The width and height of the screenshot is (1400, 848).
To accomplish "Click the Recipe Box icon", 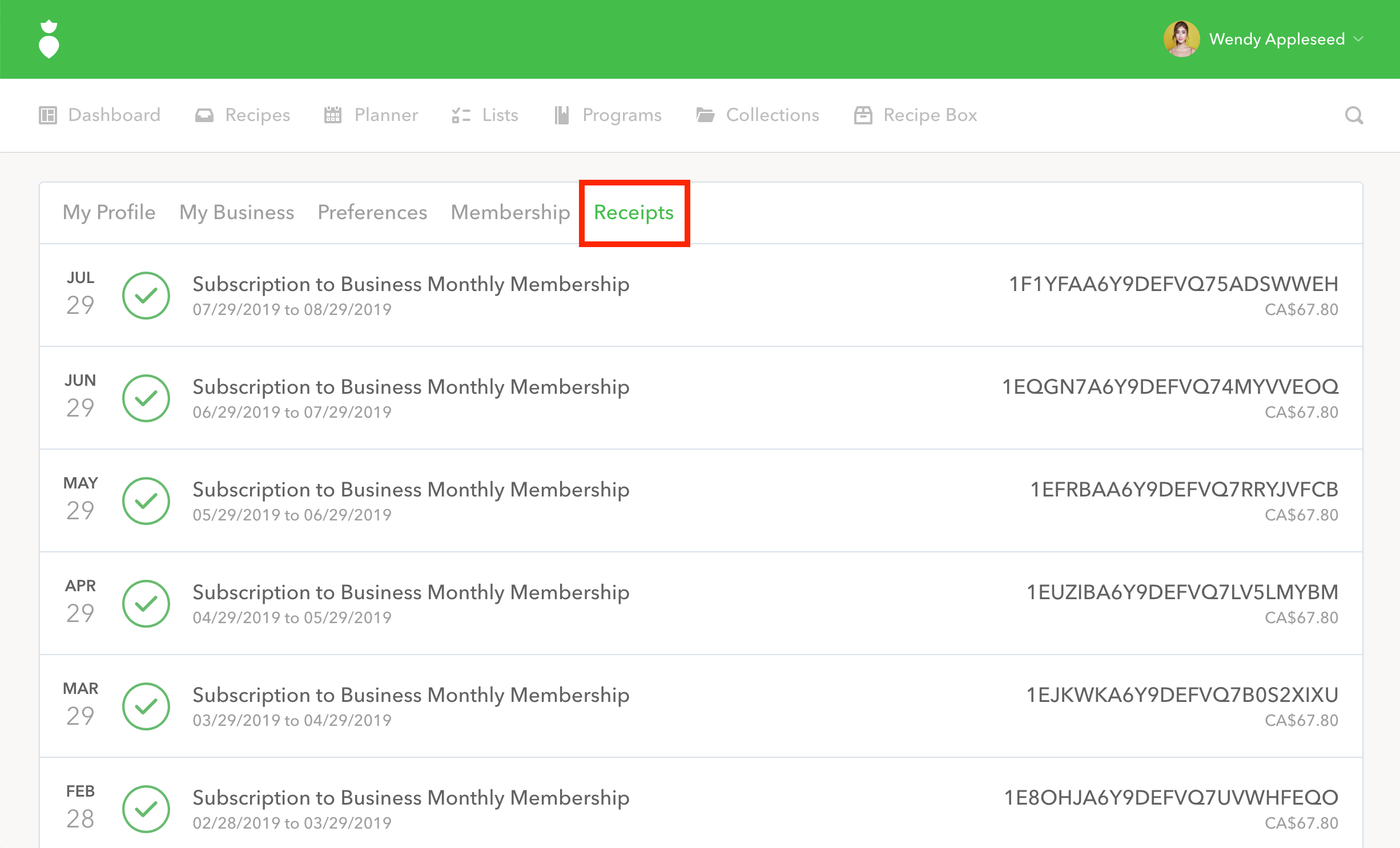I will pyautogui.click(x=863, y=115).
